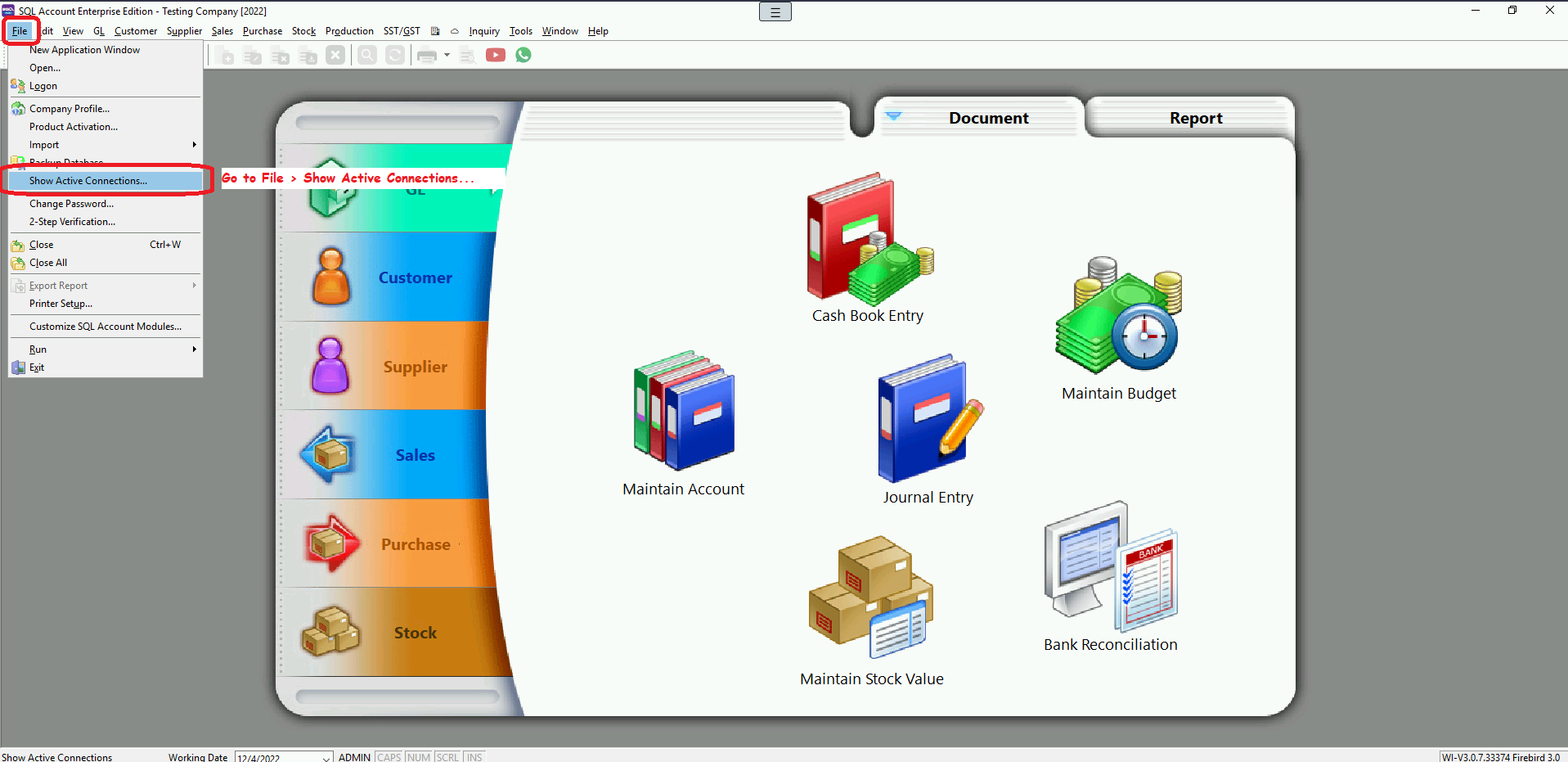Choose Close All in File menu
The height and width of the screenshot is (762, 1568).
pos(105,263)
